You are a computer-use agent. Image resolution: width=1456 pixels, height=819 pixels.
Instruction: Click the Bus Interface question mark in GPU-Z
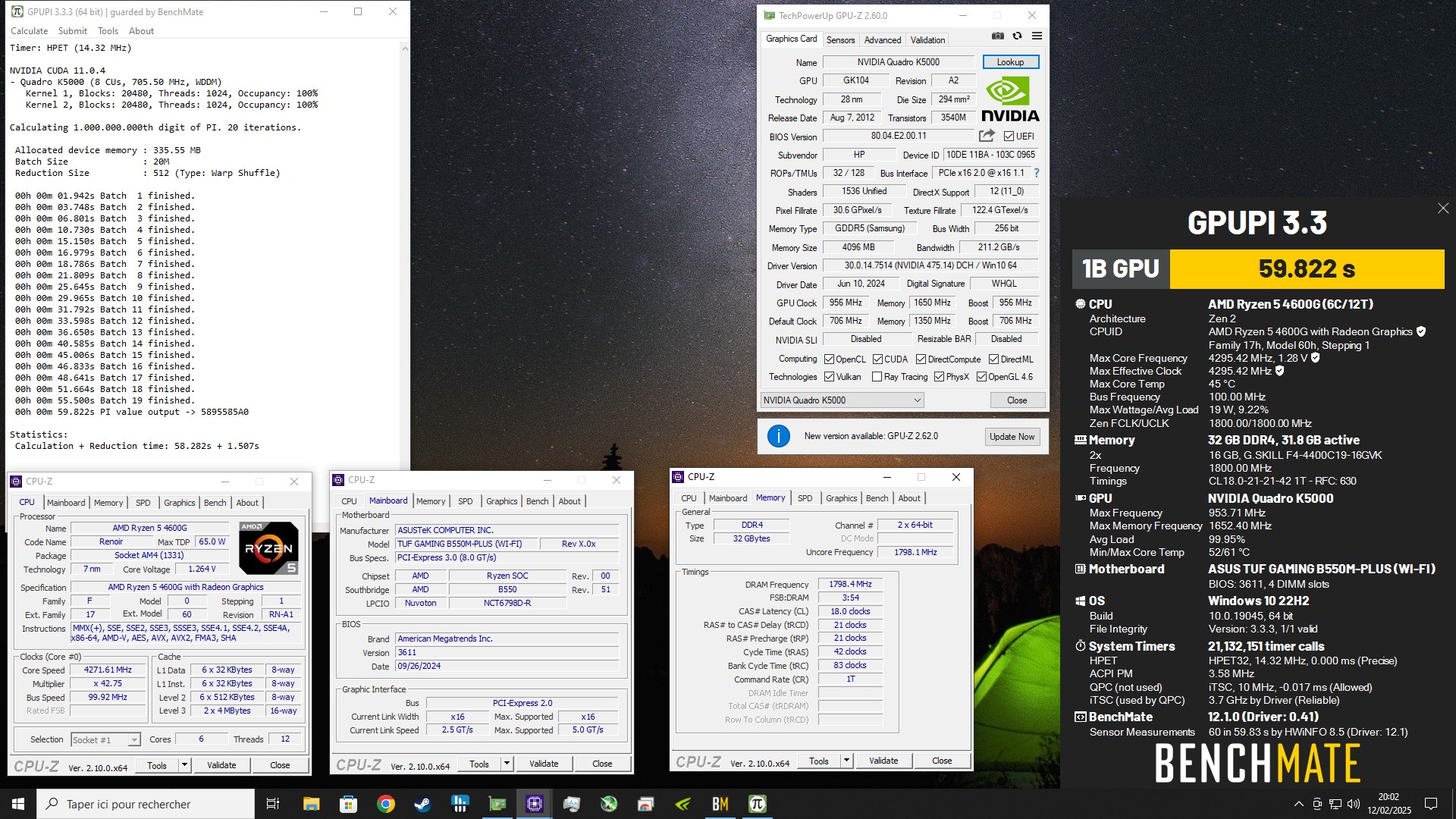click(x=1037, y=173)
